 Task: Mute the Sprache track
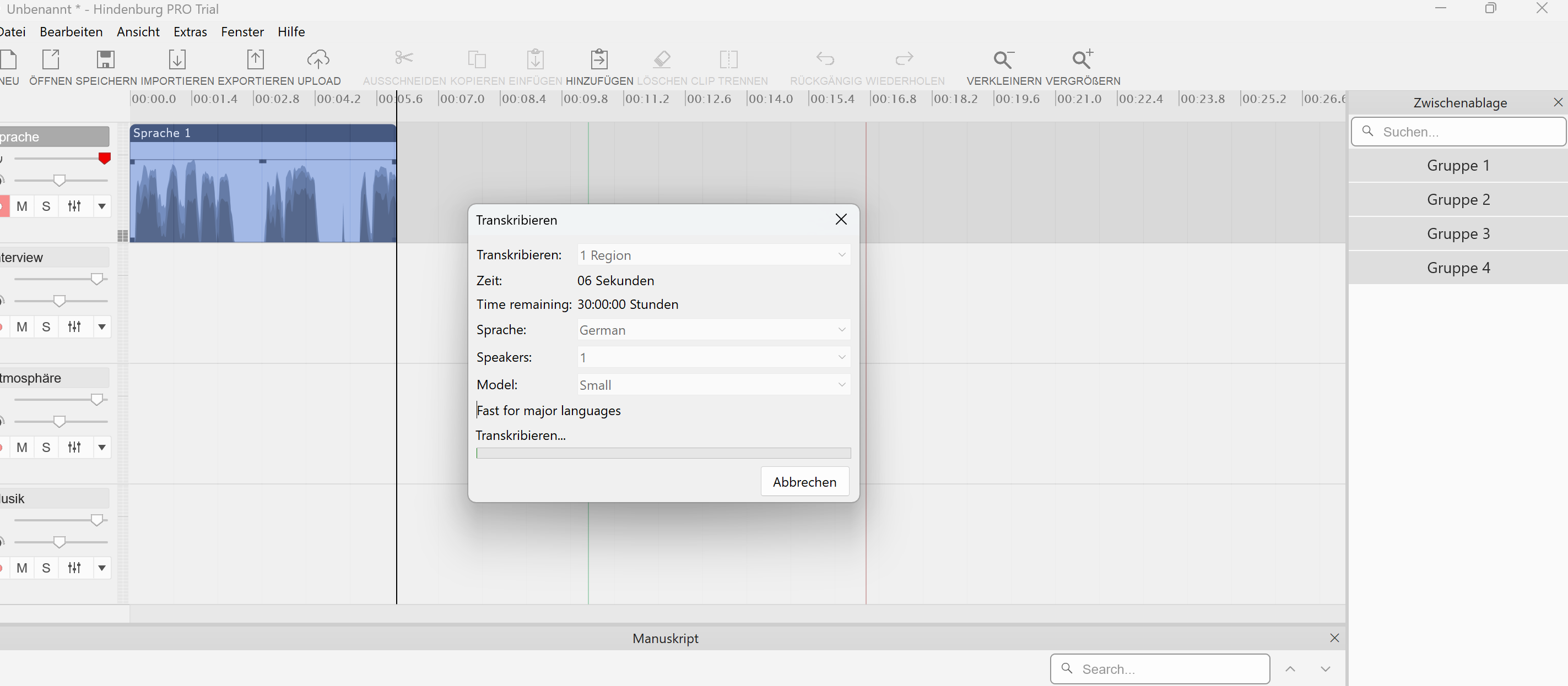point(22,206)
